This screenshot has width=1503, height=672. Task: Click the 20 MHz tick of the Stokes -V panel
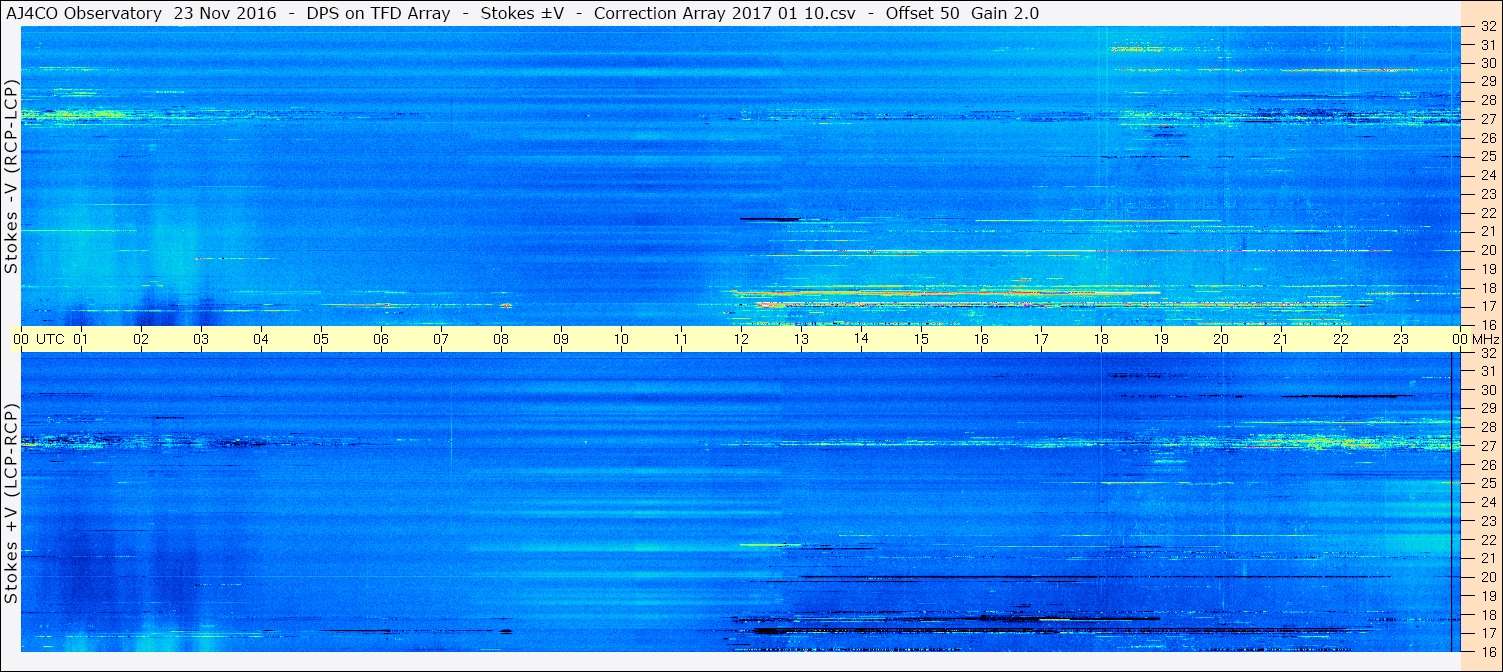click(1488, 250)
